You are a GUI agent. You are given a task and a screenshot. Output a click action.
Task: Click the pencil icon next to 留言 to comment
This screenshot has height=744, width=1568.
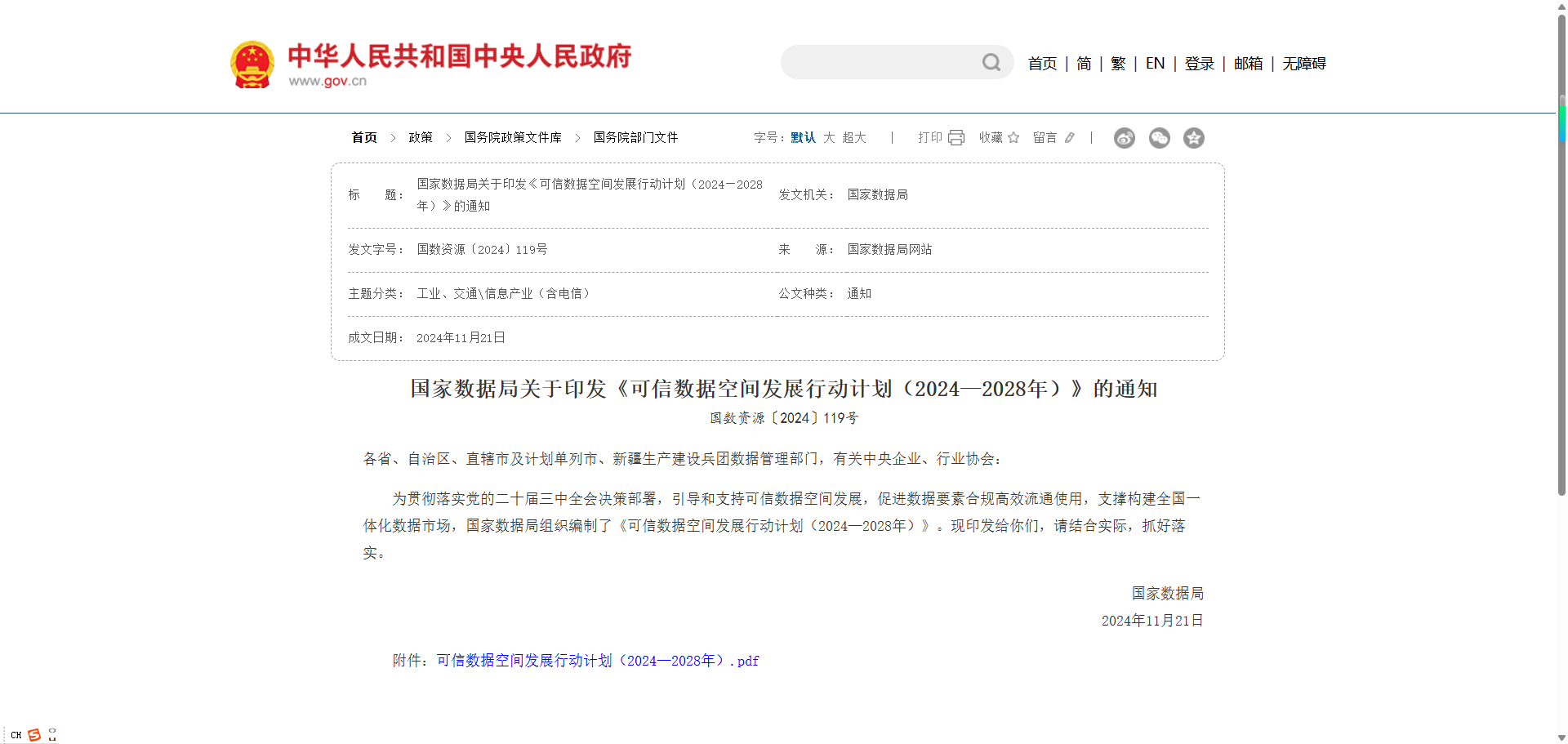(1070, 137)
